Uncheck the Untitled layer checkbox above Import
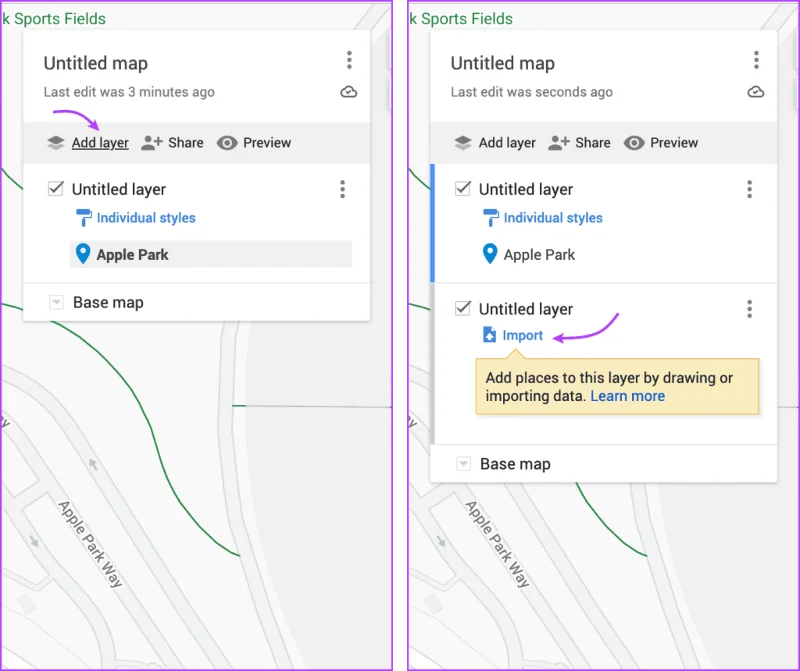 463,308
